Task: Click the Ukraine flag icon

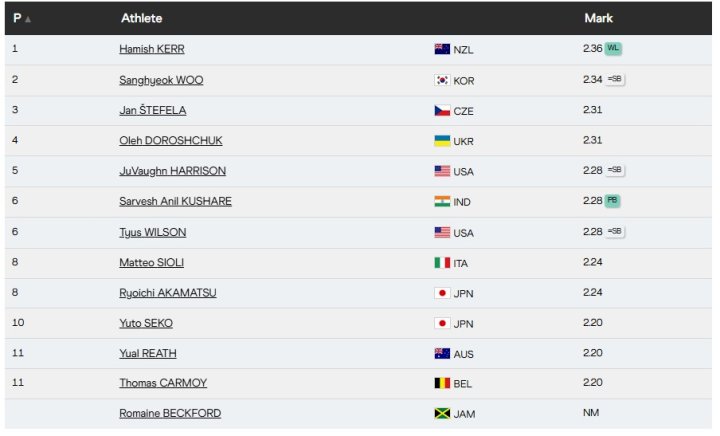Action: [x=442, y=141]
